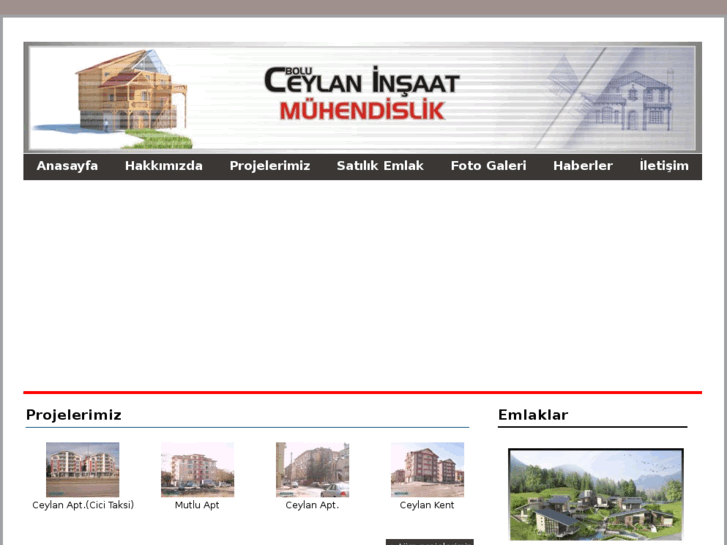Open the Ceylan Kent project thumbnail
727x545 pixels.
427,469
